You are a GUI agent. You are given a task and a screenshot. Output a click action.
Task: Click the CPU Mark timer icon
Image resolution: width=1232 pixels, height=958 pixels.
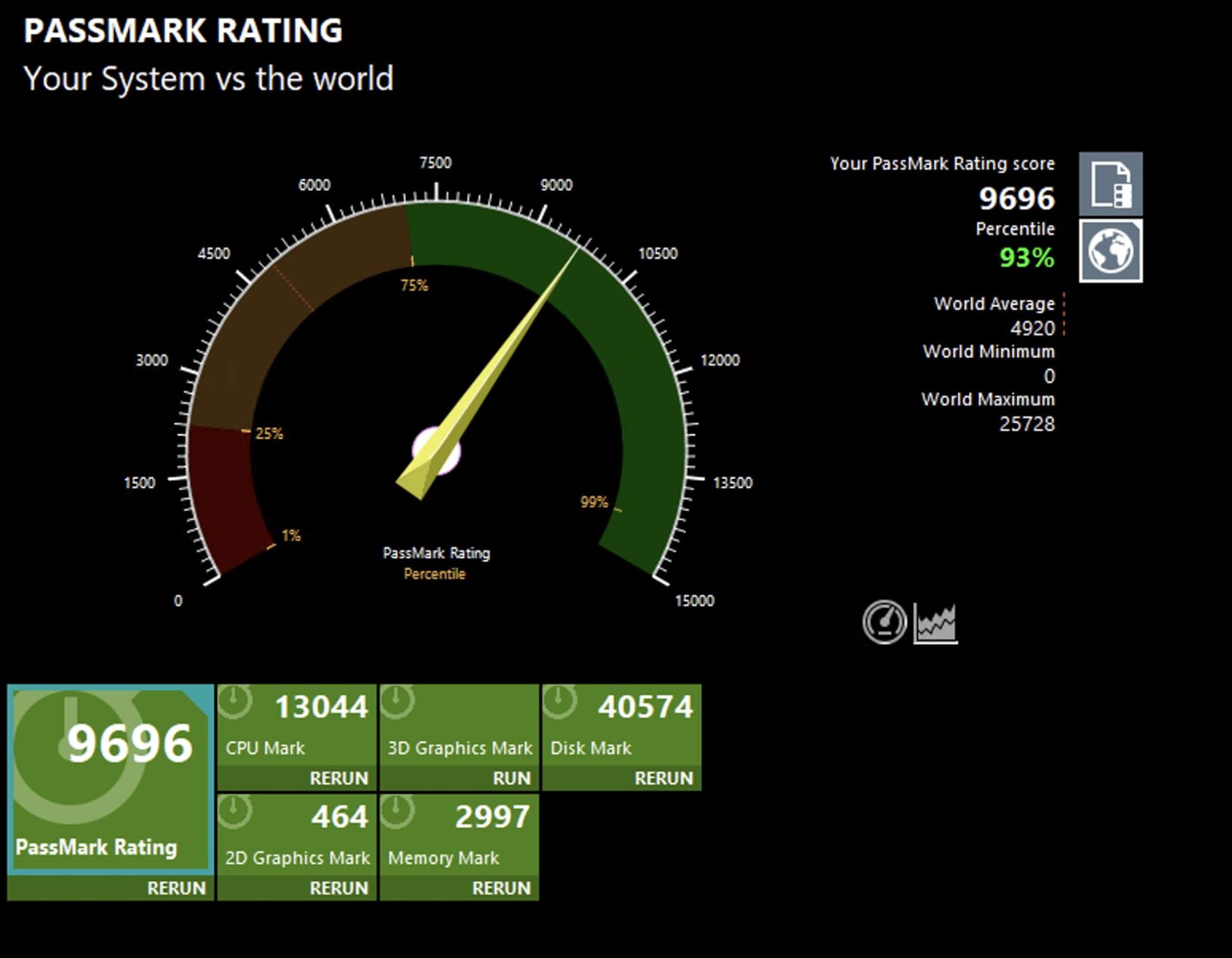point(235,702)
